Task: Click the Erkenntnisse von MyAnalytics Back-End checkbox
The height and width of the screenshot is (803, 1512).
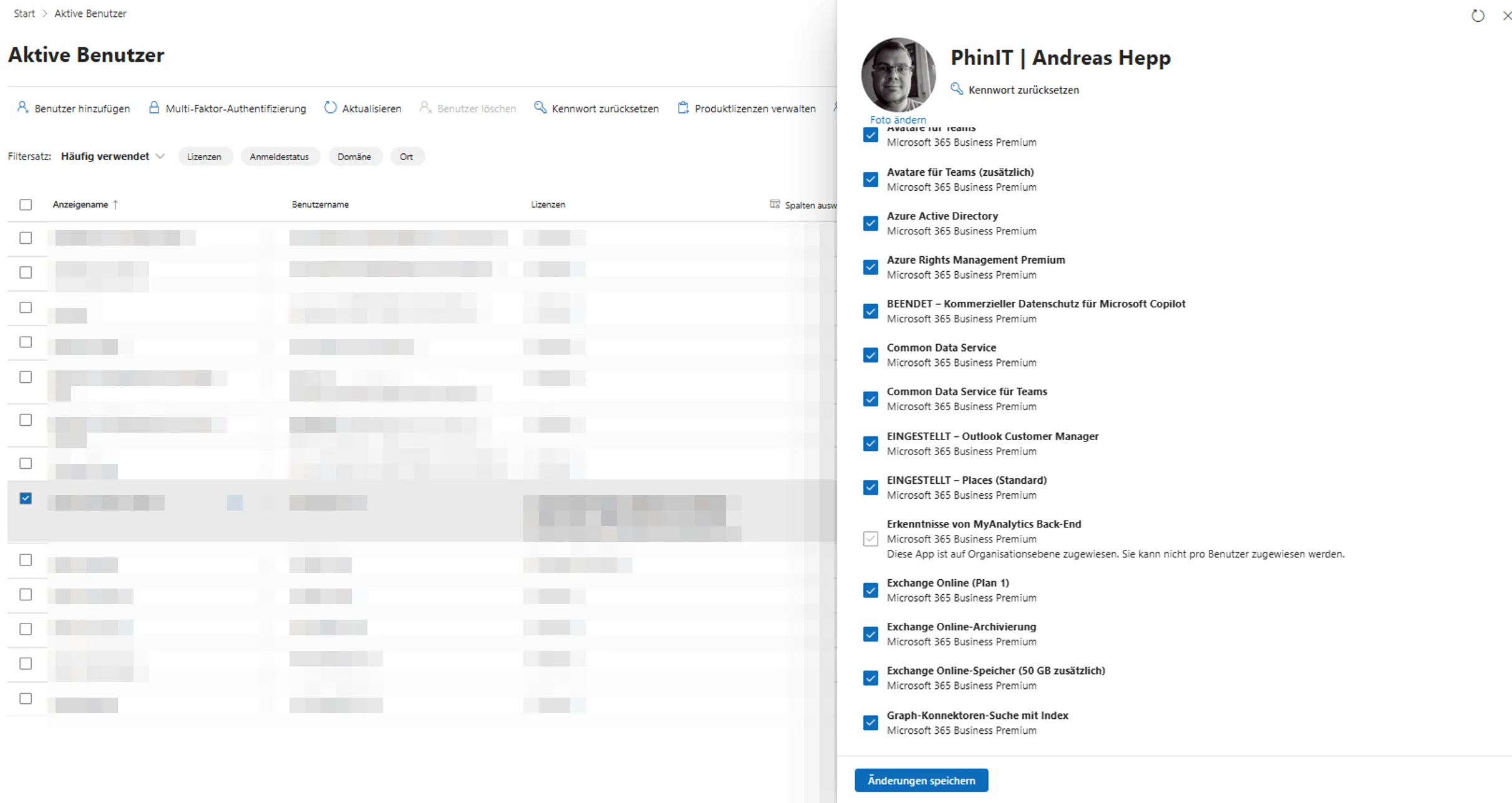Action: tap(871, 539)
